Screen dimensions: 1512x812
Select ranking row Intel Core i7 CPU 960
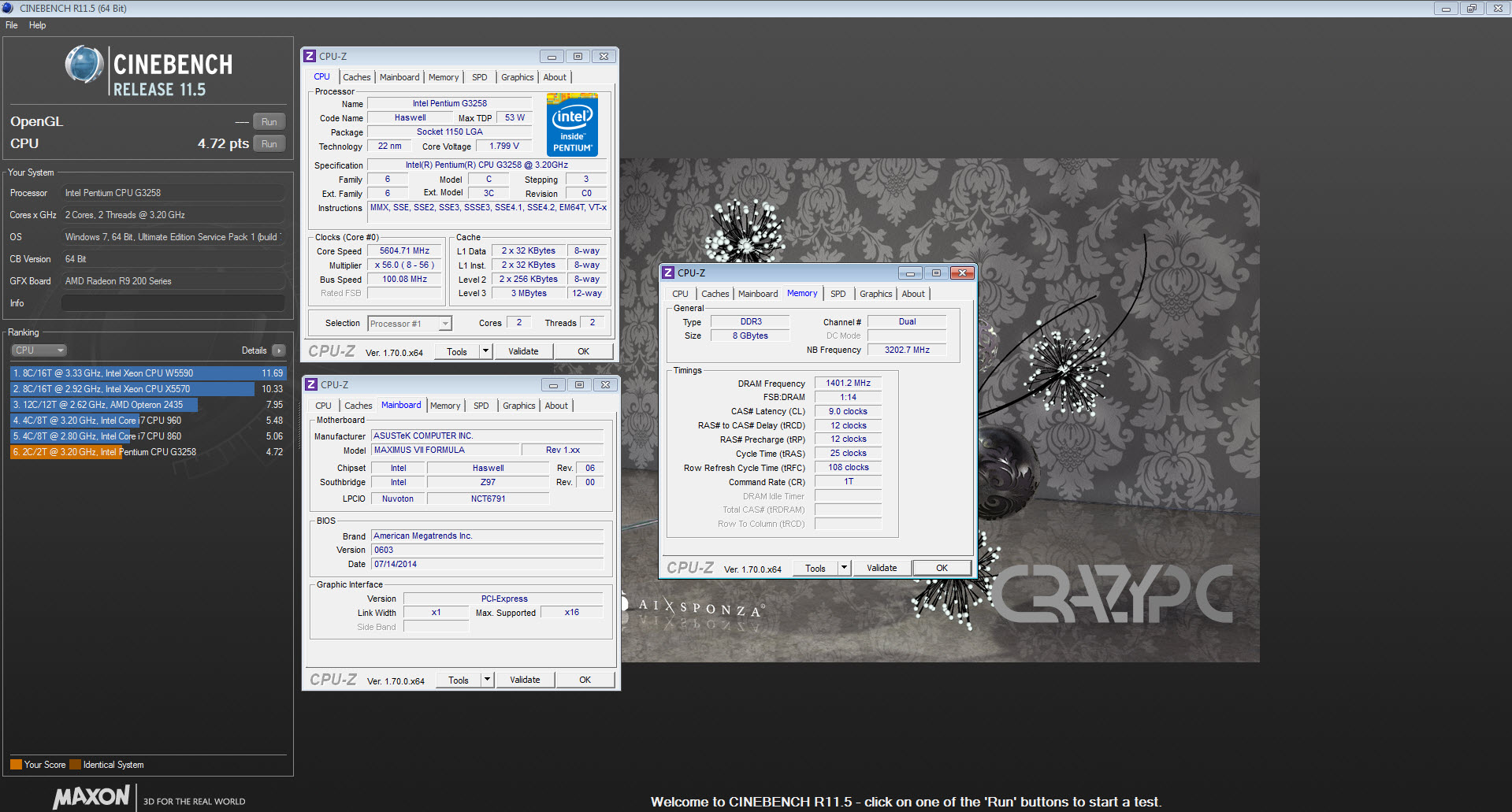(148, 421)
